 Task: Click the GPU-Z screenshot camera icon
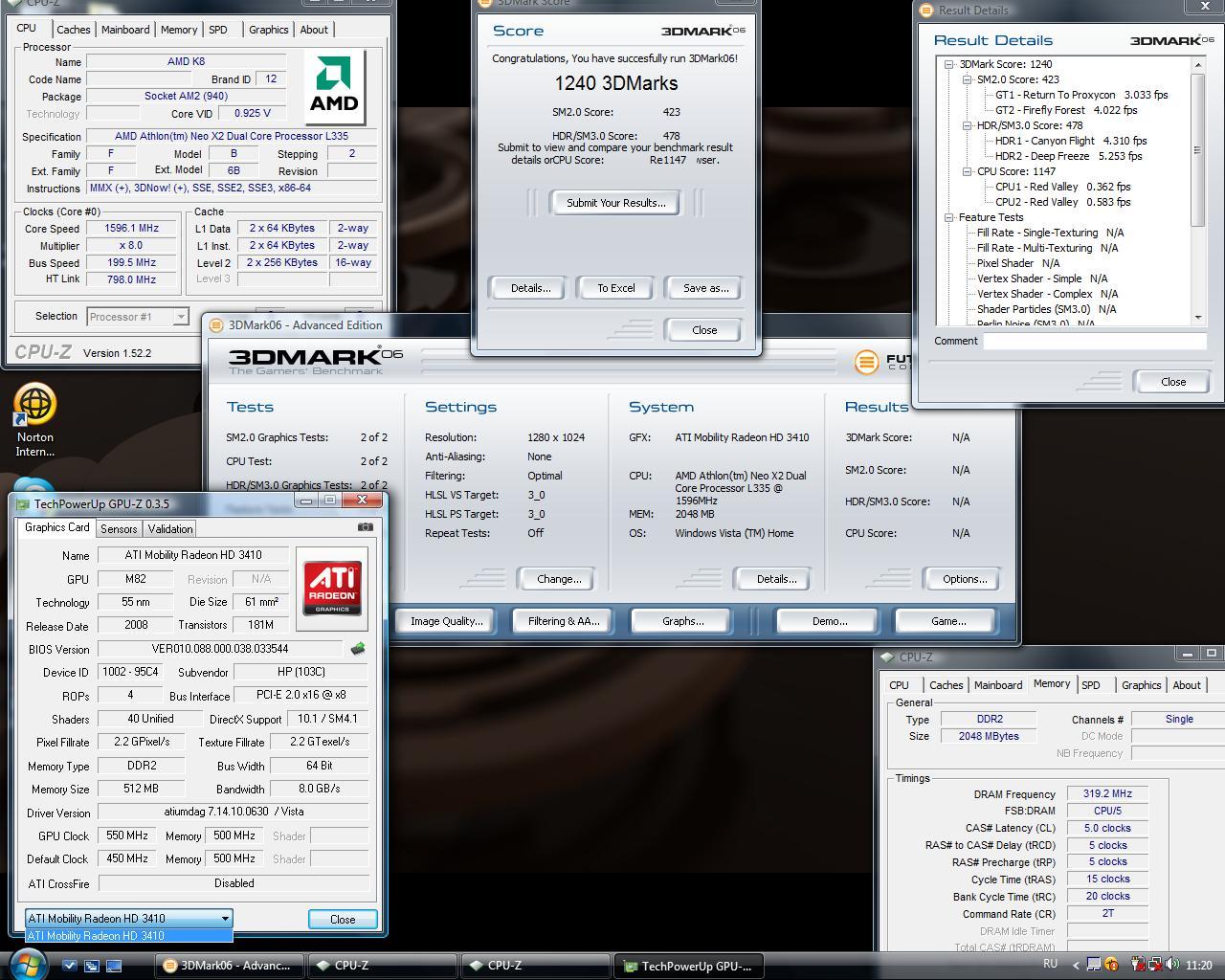(366, 526)
